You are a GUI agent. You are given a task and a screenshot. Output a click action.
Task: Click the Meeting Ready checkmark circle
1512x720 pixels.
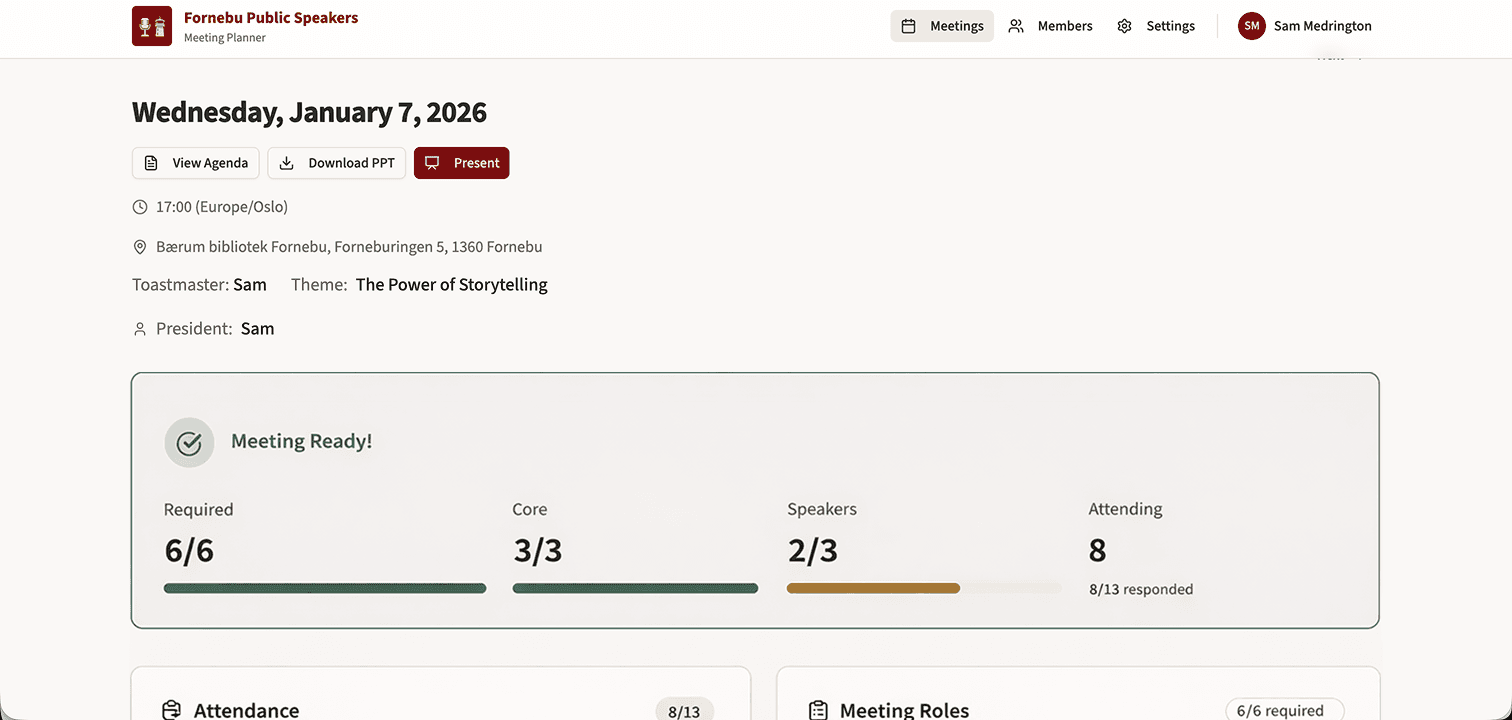[x=189, y=442]
